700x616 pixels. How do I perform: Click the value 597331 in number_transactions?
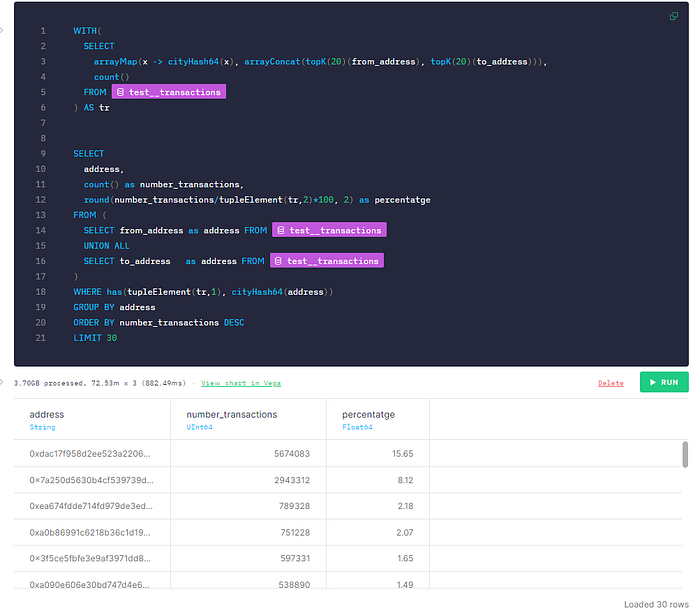point(295,558)
